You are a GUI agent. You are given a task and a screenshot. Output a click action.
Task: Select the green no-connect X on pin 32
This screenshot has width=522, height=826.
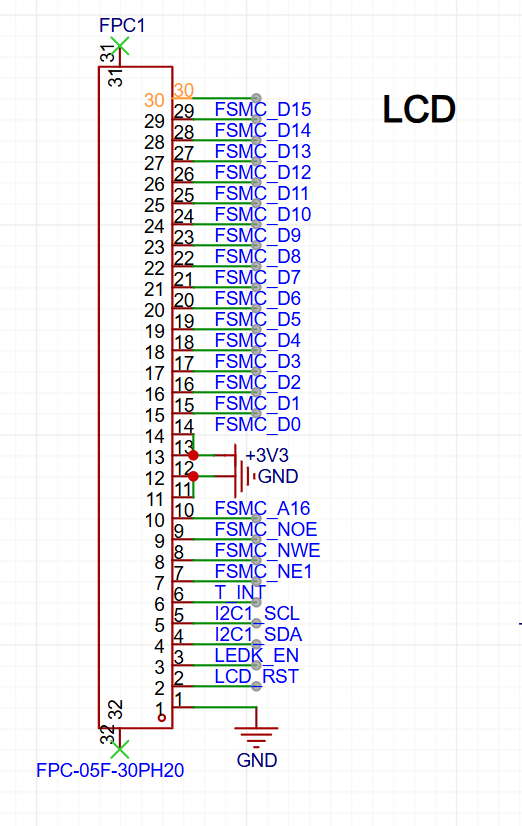click(x=120, y=749)
